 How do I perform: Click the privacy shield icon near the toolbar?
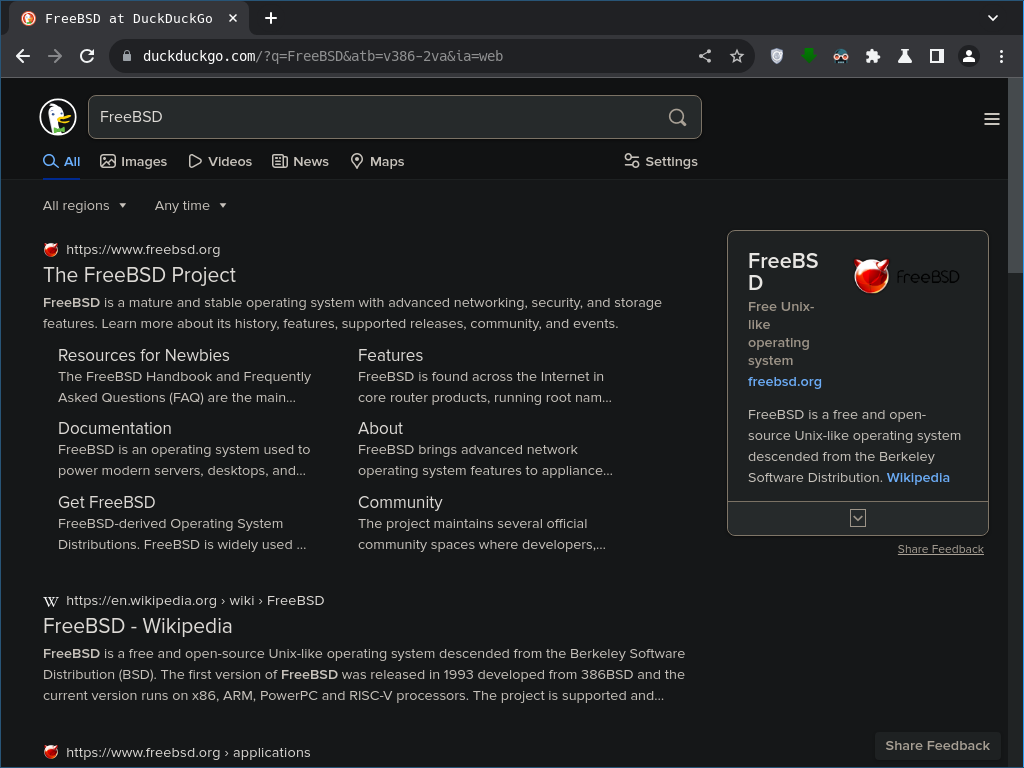click(x=776, y=56)
